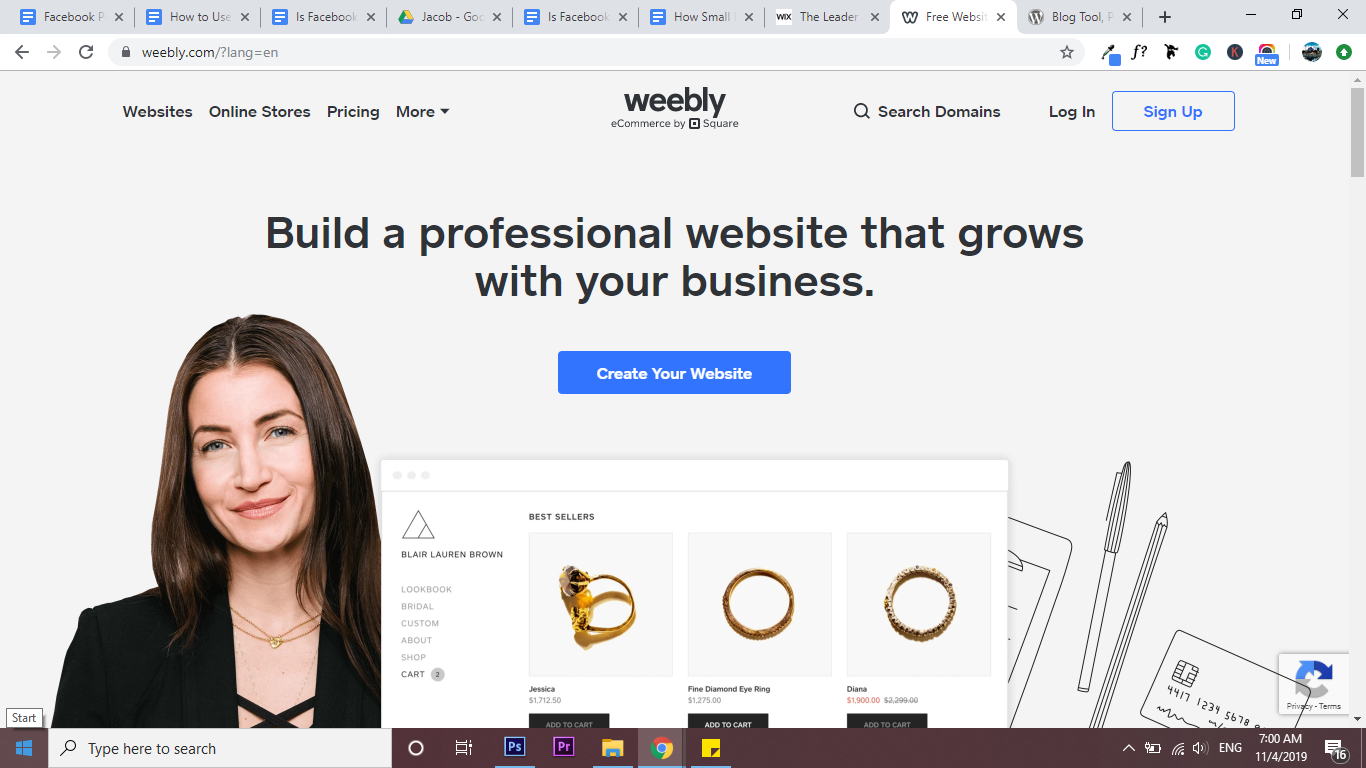Expand the More dropdown menu
The height and width of the screenshot is (768, 1366).
[x=422, y=111]
